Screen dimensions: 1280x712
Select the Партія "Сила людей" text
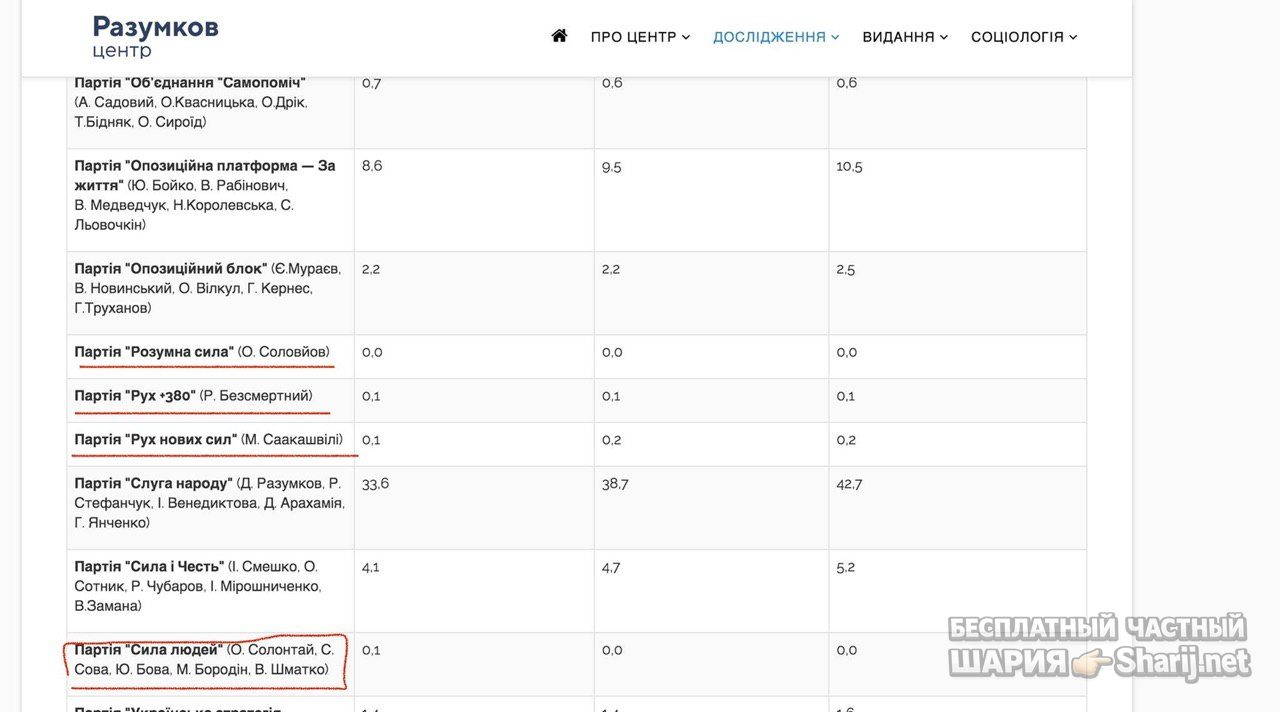tap(148, 650)
